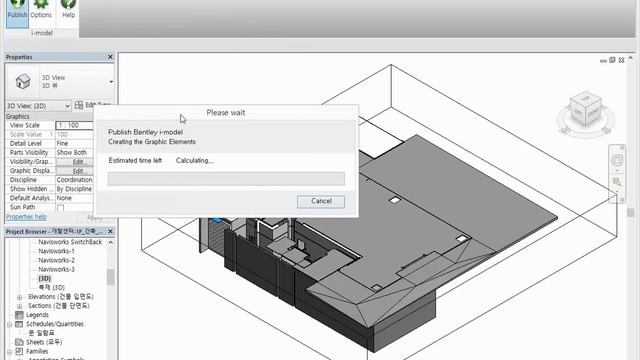Click the 3D View house type icon
This screenshot has height=360, width=640.
pyautogui.click(x=23, y=81)
